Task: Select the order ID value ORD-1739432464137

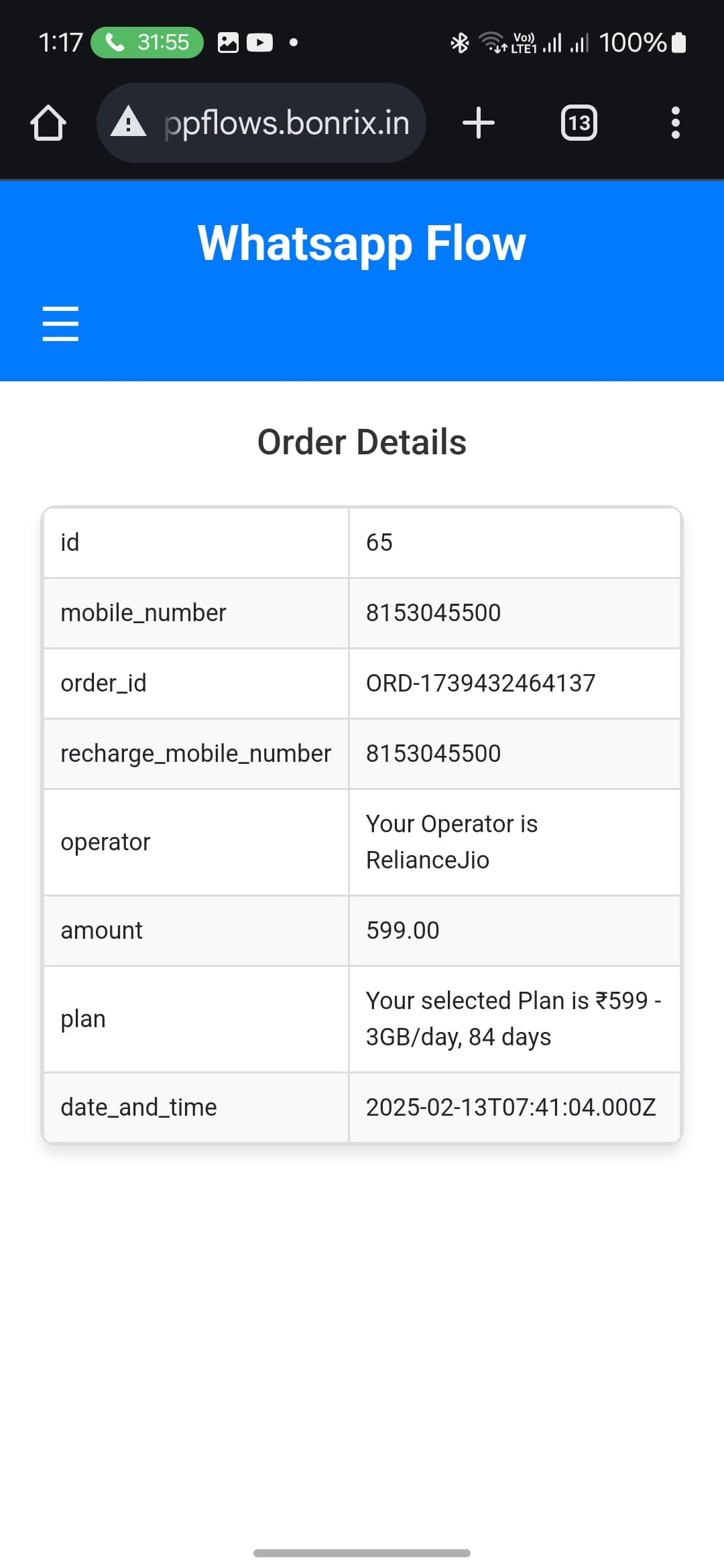Action: click(480, 683)
